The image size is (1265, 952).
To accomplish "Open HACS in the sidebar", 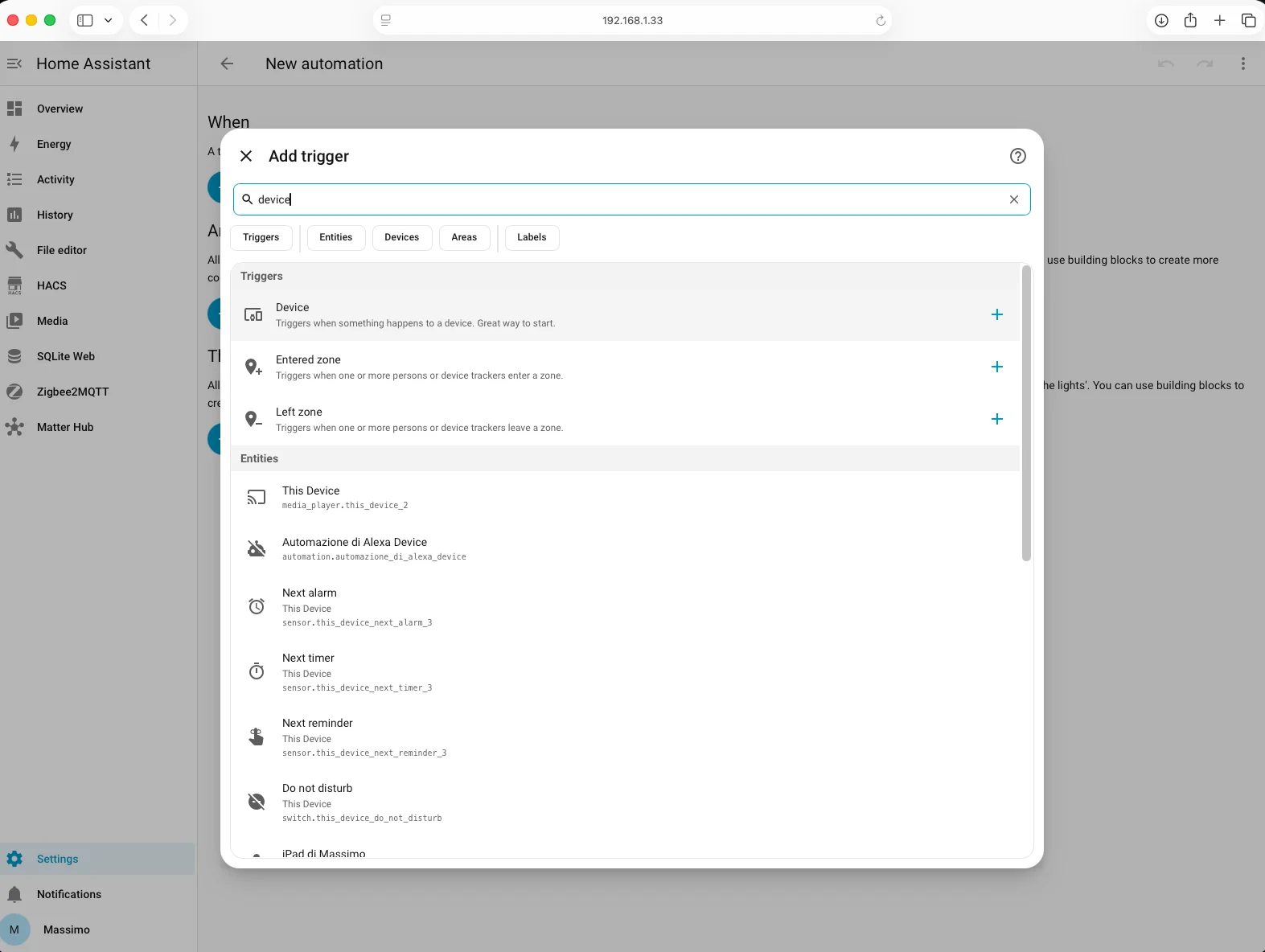I will pos(97,285).
